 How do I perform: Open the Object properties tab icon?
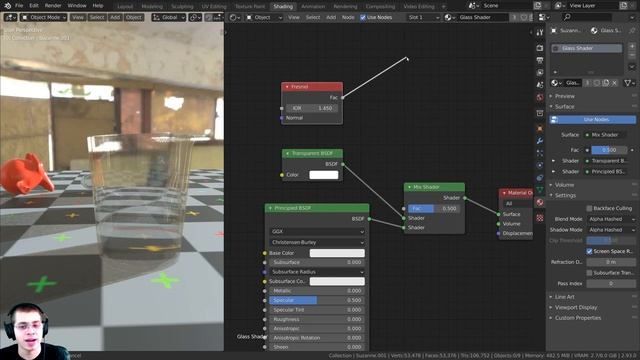540,129
